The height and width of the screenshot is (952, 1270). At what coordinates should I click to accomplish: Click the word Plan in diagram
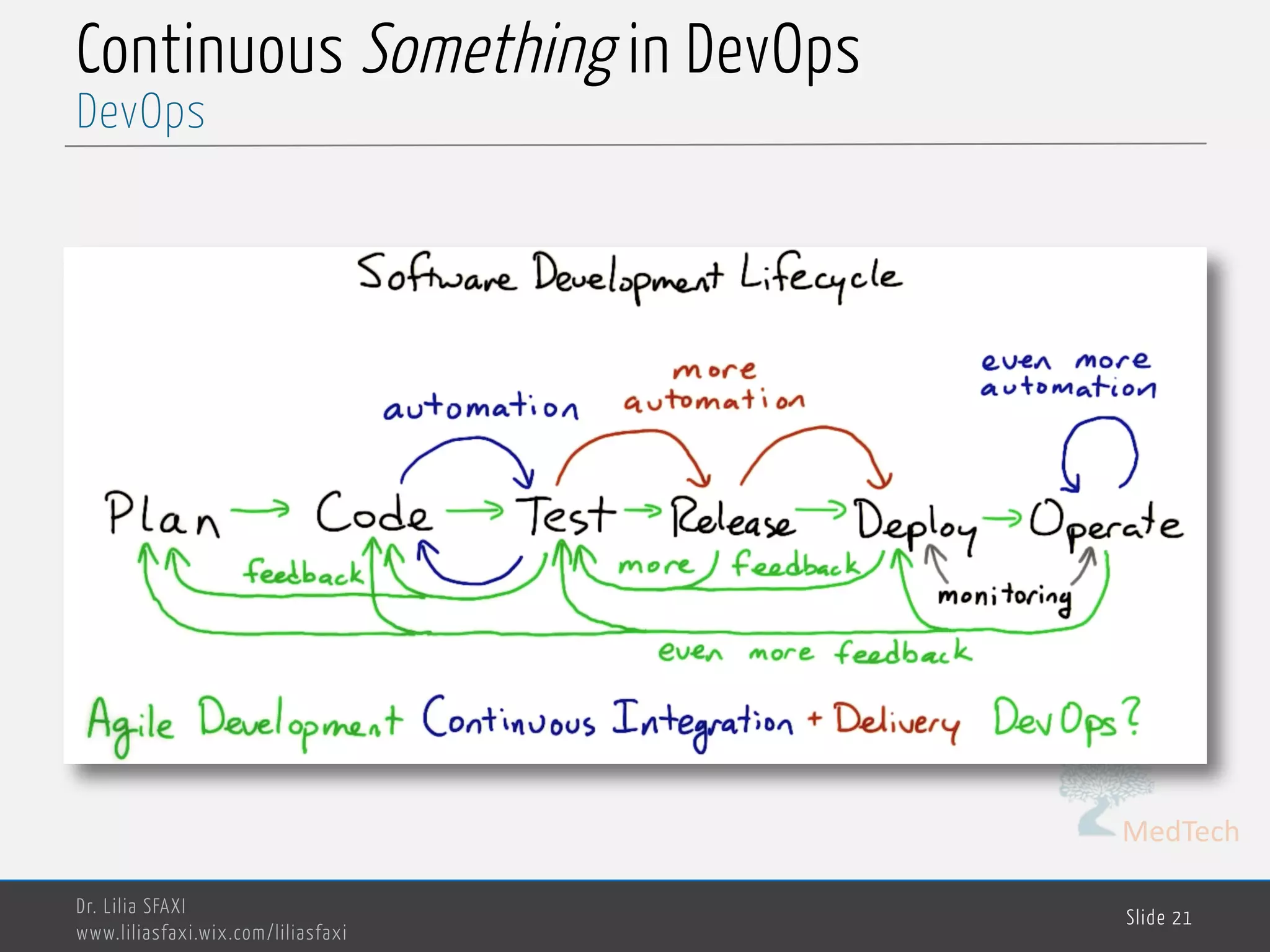[x=162, y=514]
